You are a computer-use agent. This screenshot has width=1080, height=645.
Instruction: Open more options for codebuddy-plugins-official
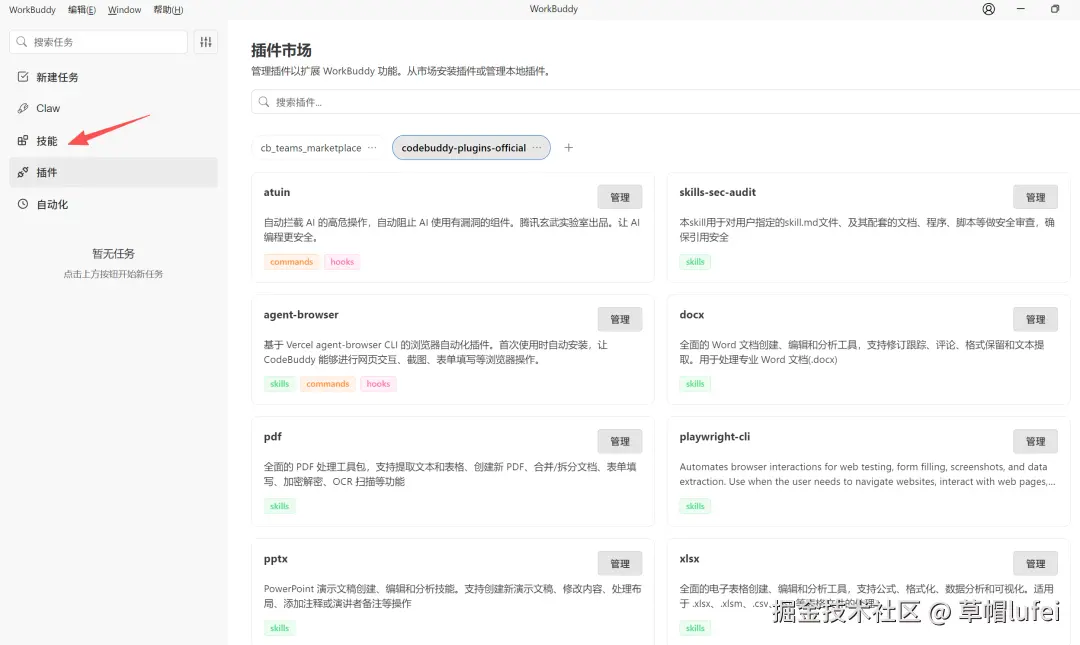click(537, 147)
